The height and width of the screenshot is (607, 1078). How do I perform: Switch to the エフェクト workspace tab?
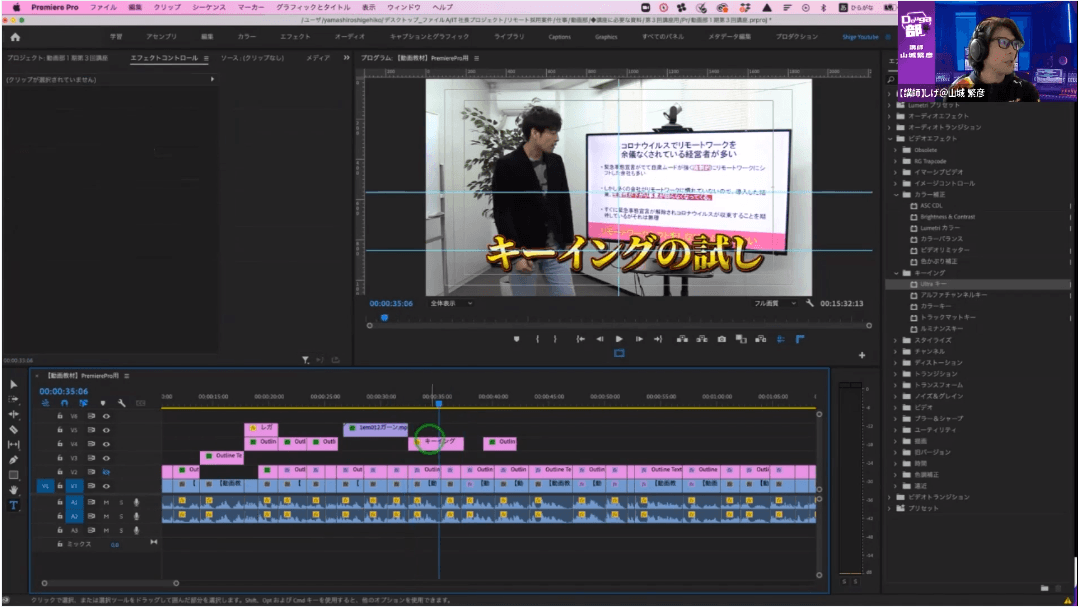point(295,37)
